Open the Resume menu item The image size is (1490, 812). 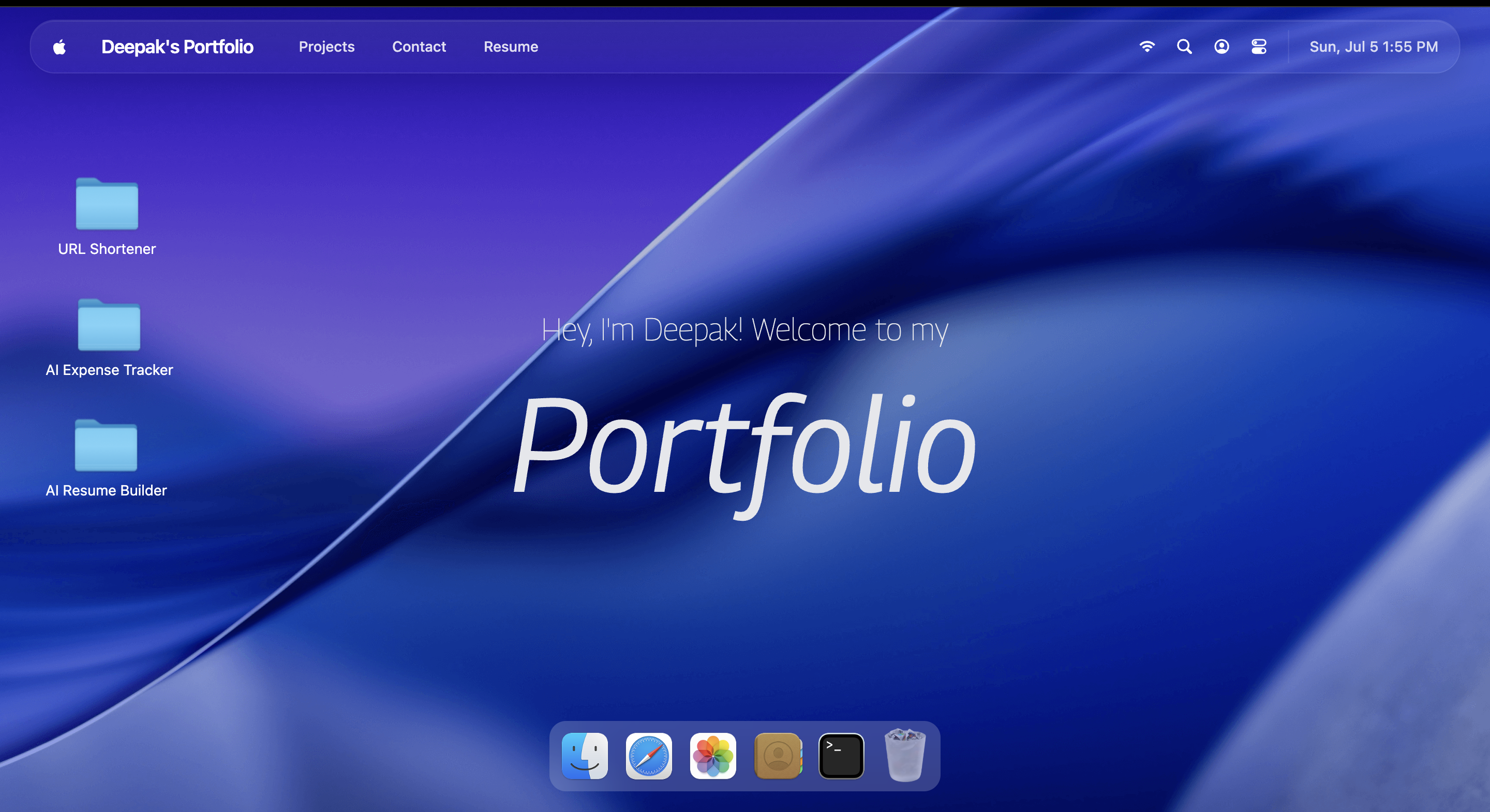511,47
